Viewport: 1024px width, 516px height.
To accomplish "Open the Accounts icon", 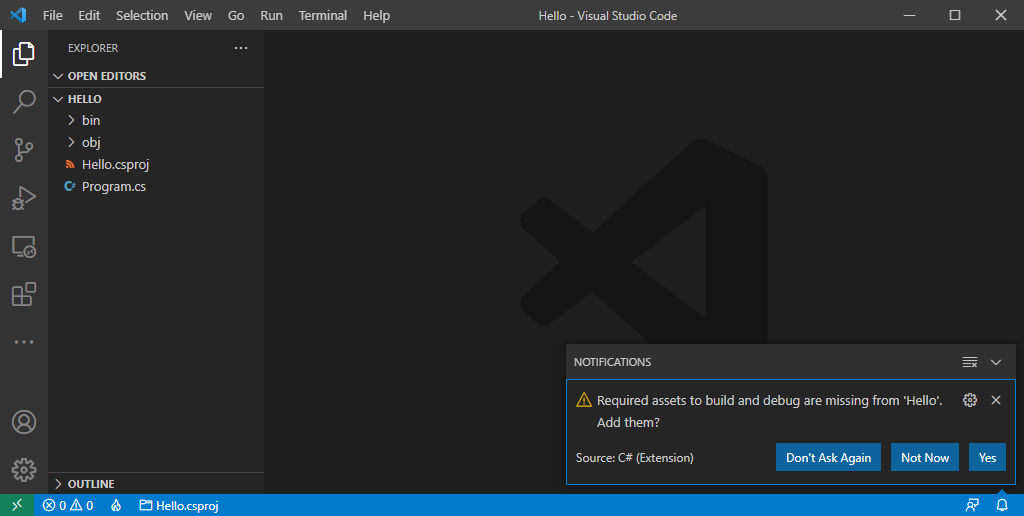I will tap(24, 422).
